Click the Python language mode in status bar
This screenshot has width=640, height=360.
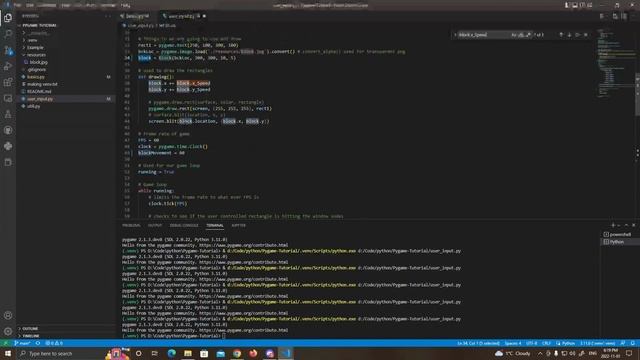[568, 343]
